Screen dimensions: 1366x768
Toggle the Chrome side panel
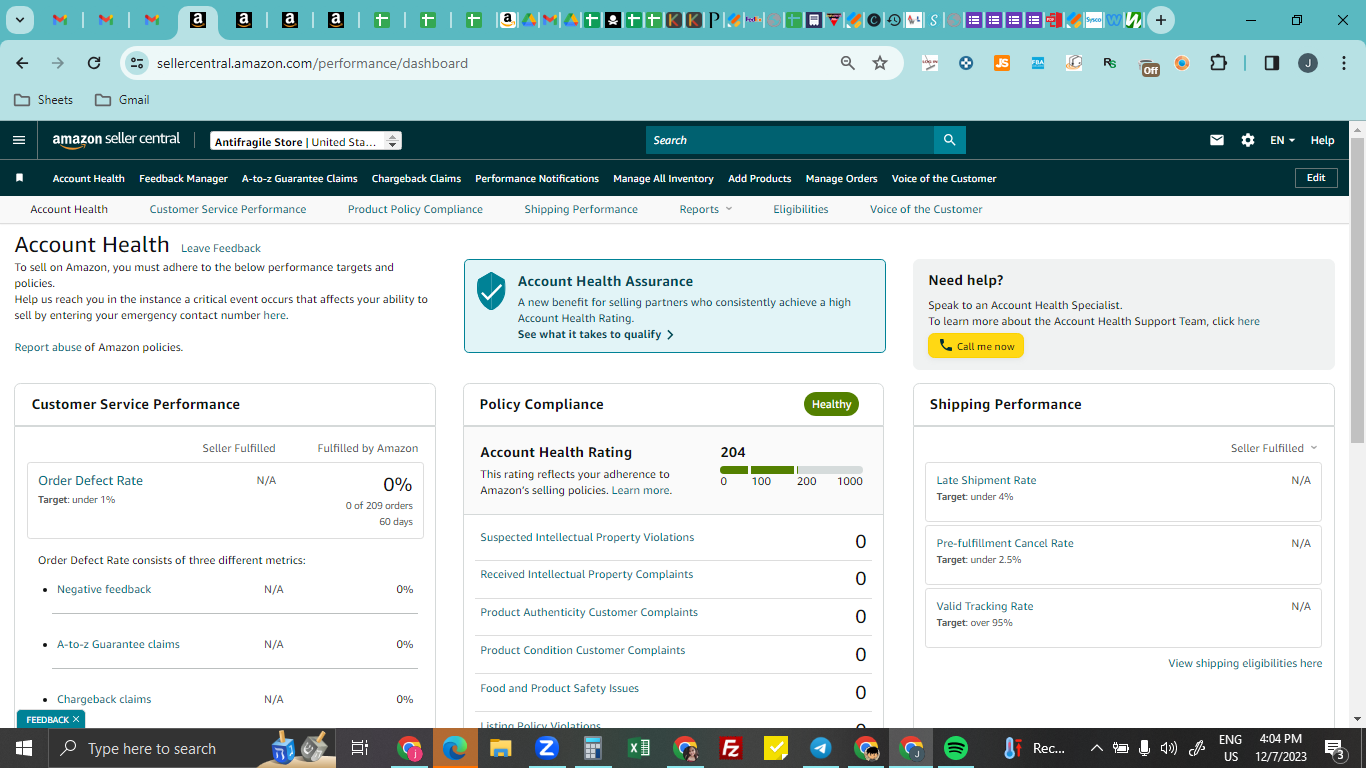pos(1272,63)
